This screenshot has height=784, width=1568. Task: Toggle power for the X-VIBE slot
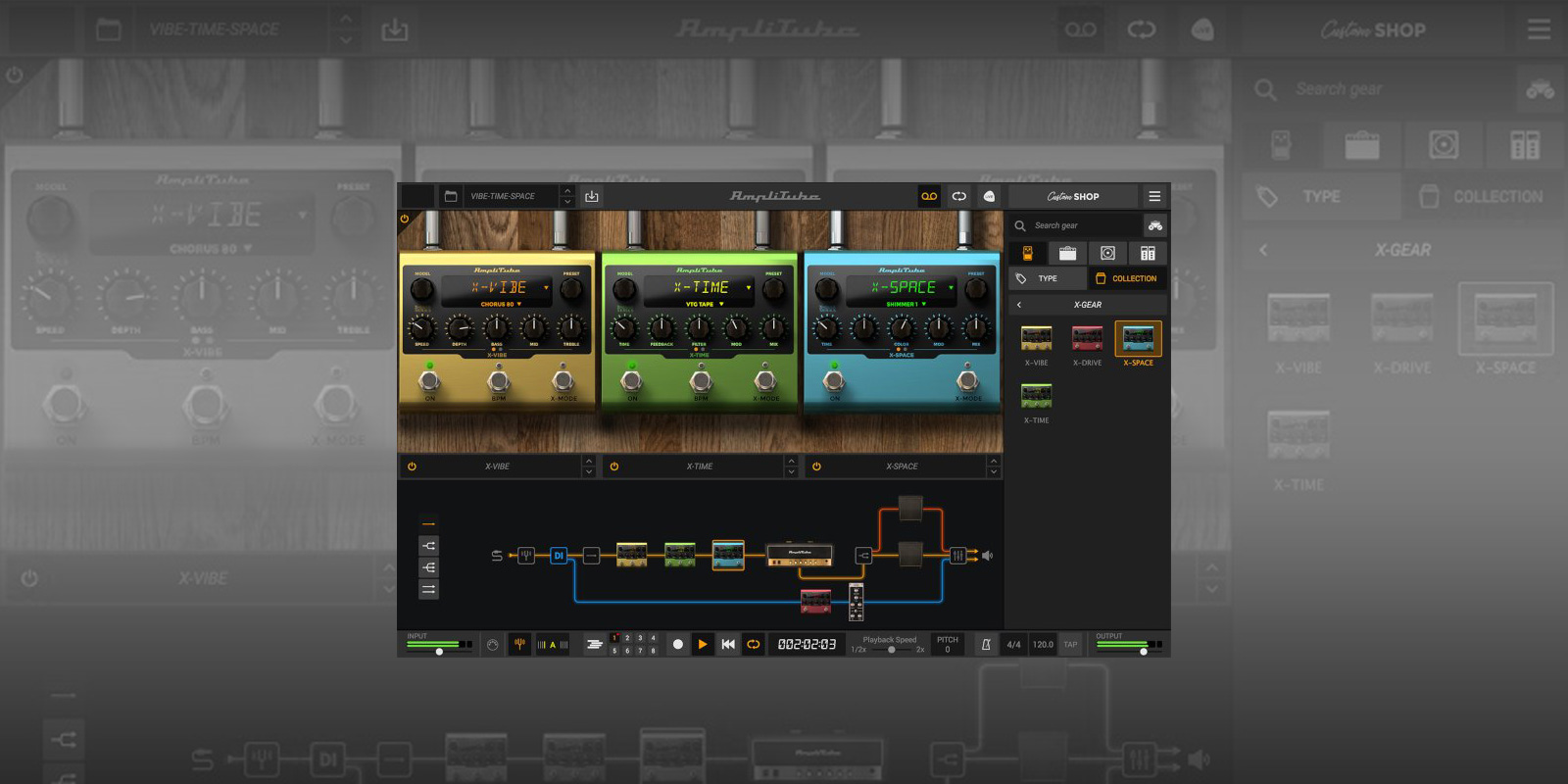tap(412, 466)
